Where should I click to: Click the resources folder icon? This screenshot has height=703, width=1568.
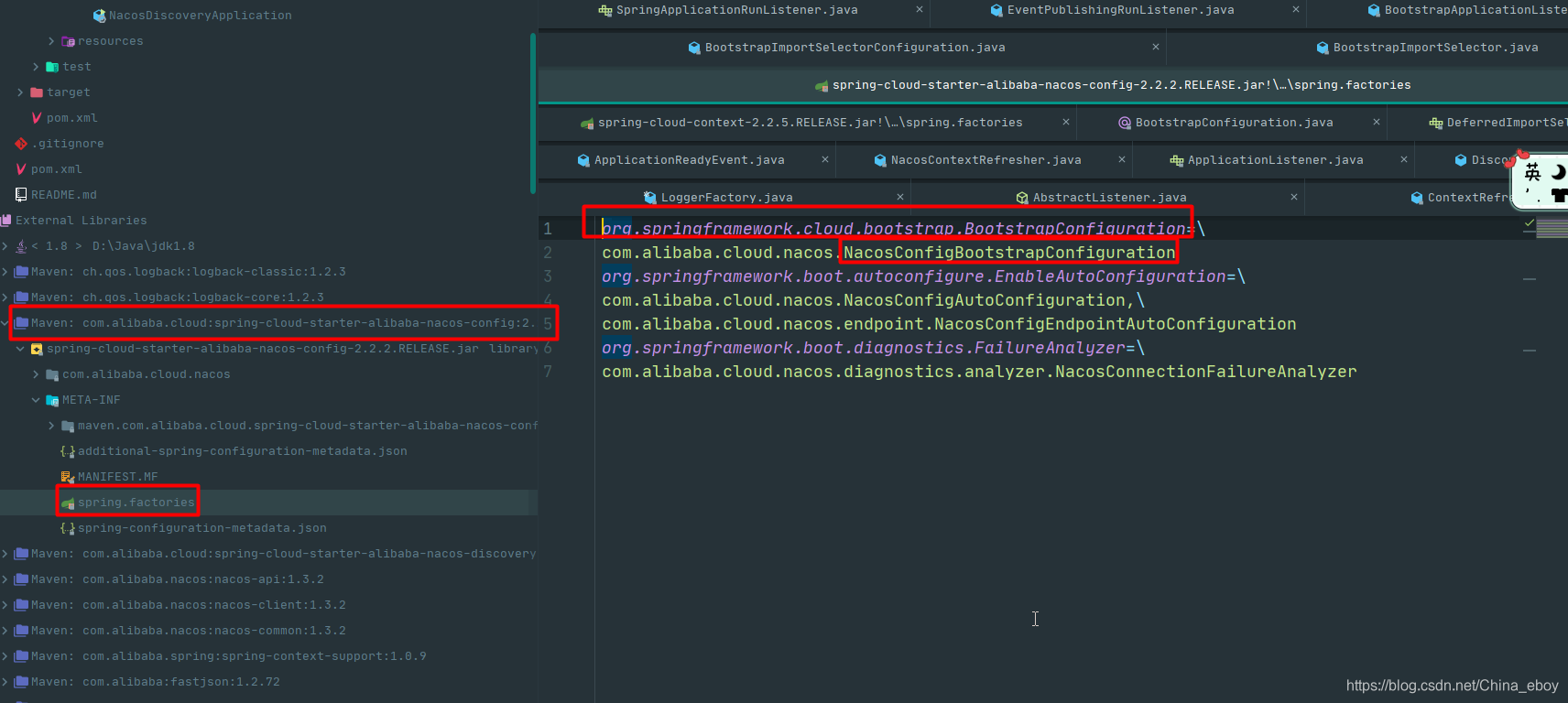[x=68, y=41]
